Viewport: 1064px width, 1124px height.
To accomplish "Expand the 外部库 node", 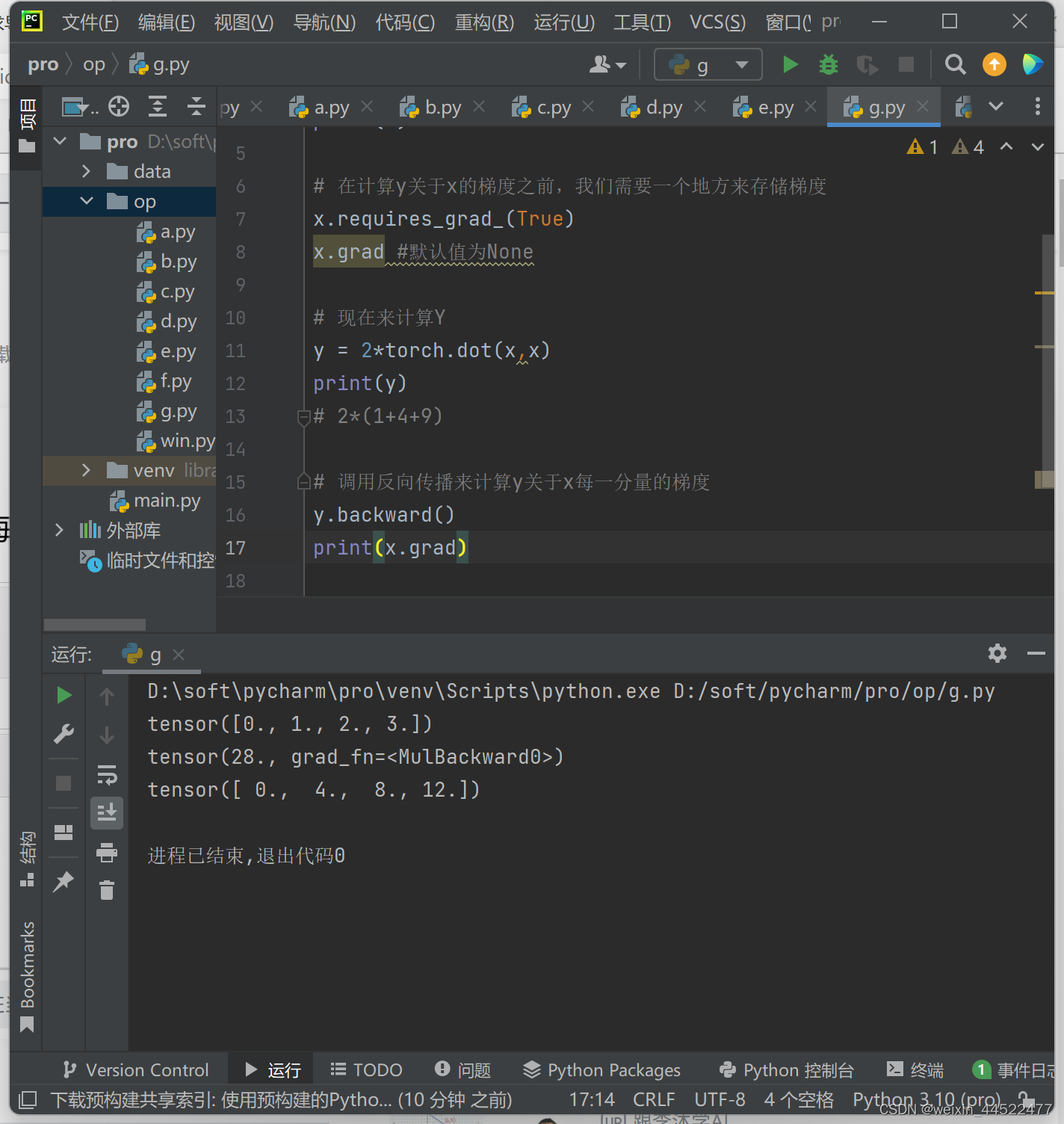I will 60,531.
